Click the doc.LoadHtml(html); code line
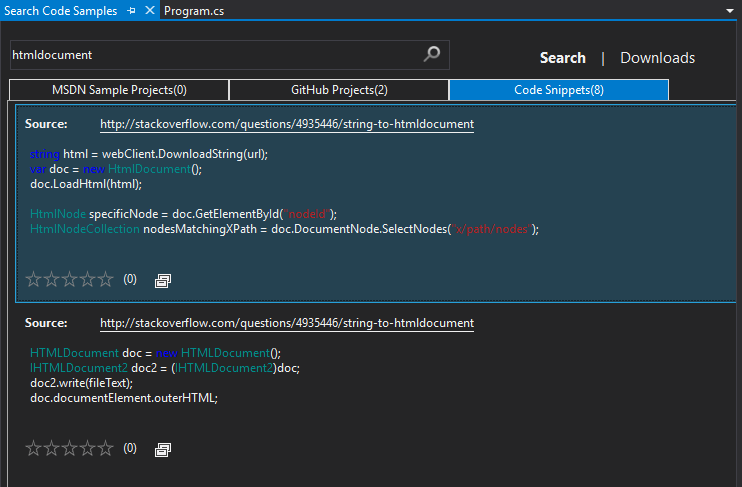 pyautogui.click(x=86, y=184)
